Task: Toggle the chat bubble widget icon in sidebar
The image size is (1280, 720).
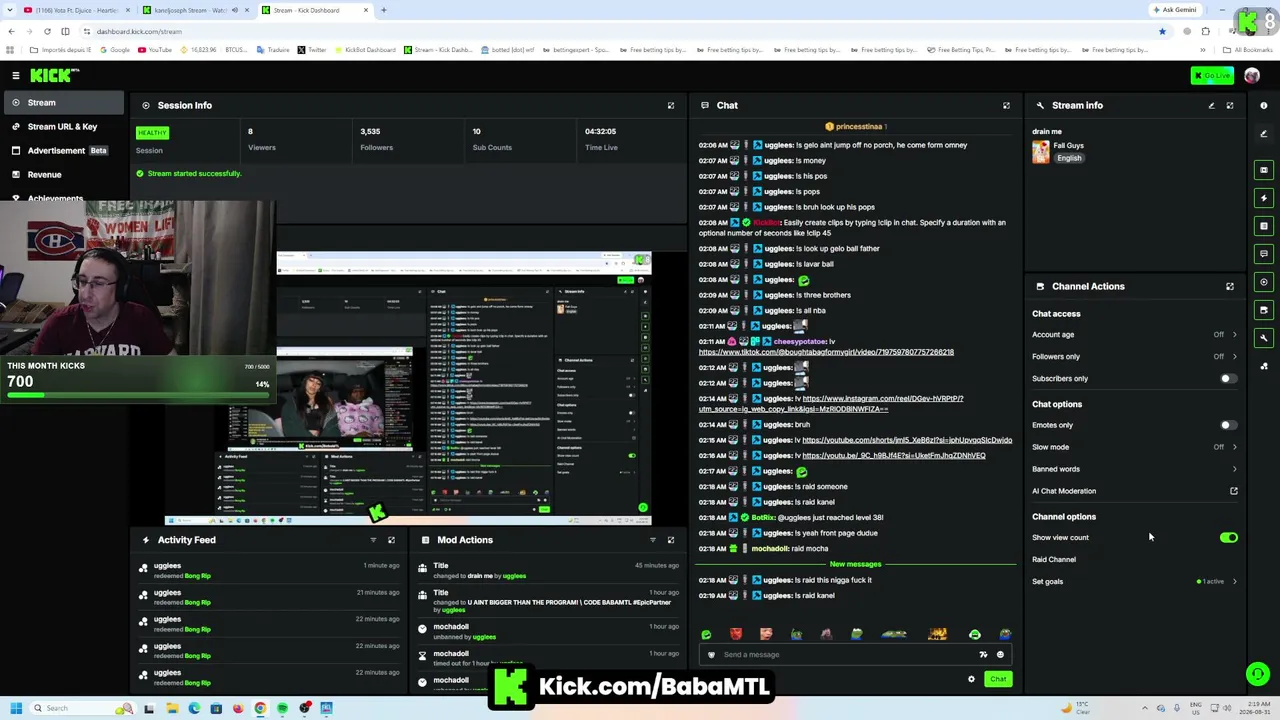Action: 1264,254
